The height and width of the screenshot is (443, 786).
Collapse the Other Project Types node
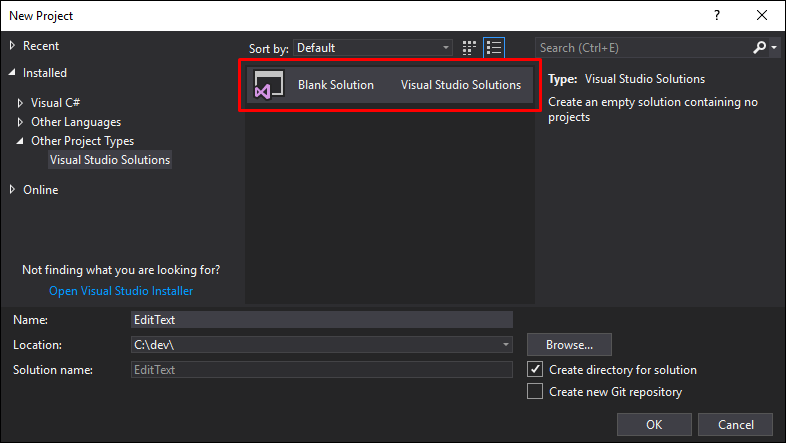click(x=20, y=141)
